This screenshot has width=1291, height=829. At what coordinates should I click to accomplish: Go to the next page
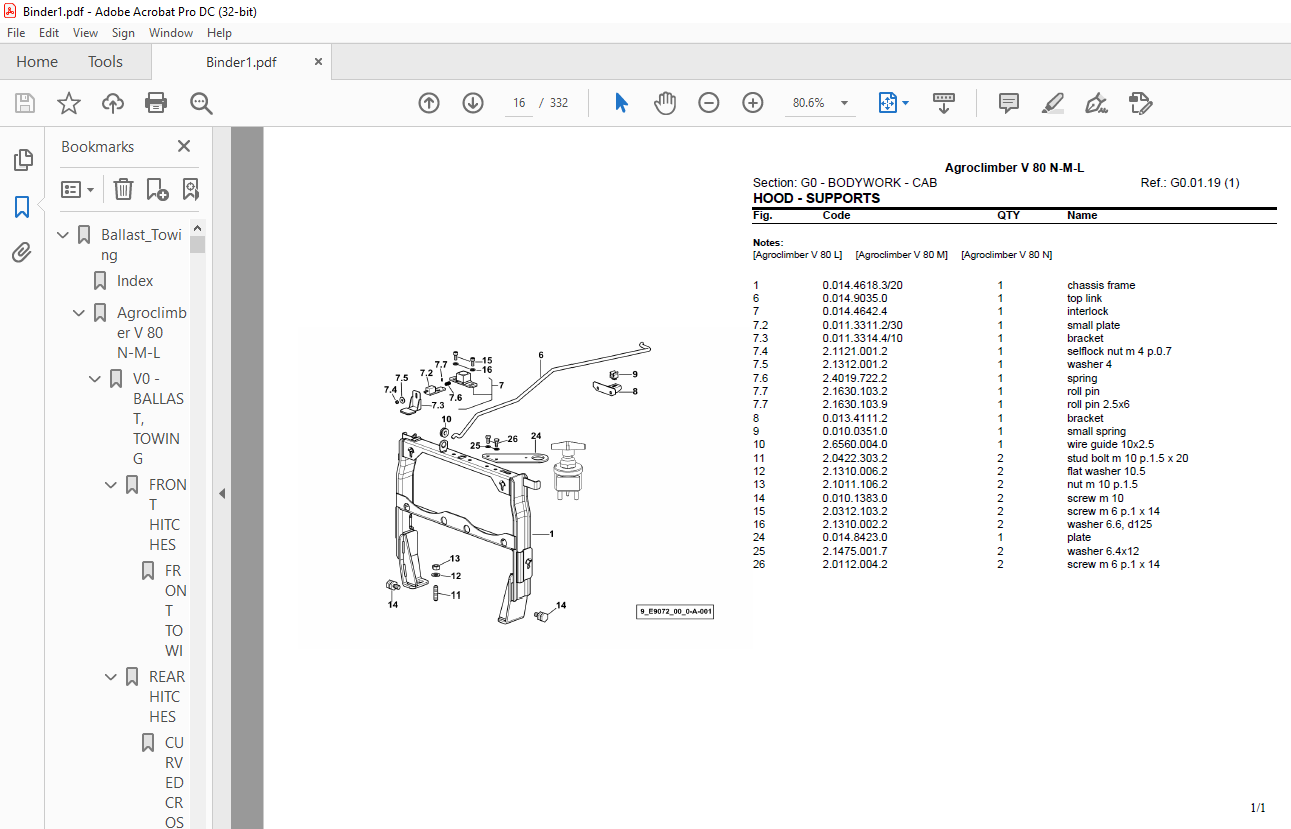473,103
